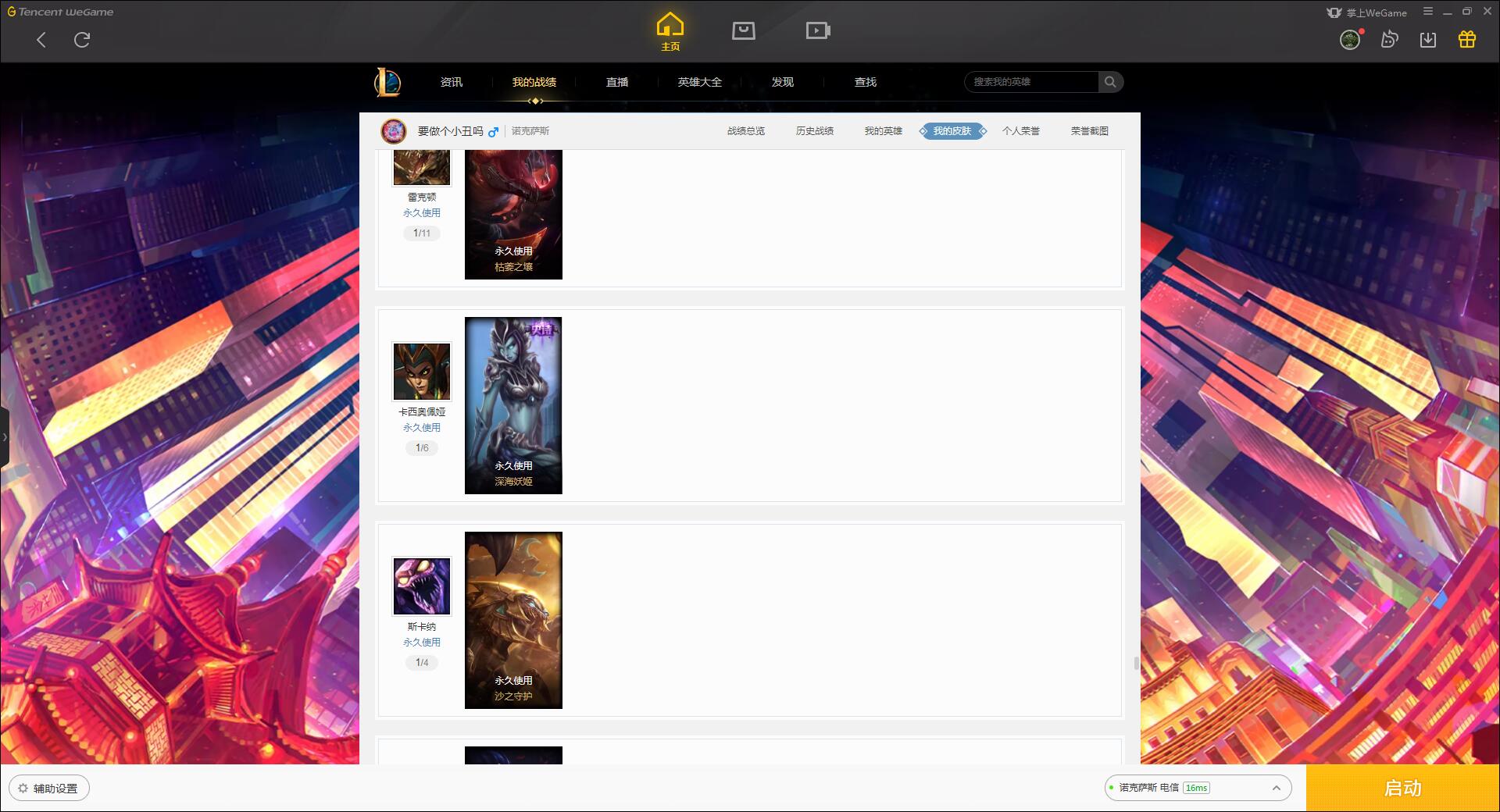1500x812 pixels.
Task: Open the store bag icon tab
Action: (x=744, y=30)
